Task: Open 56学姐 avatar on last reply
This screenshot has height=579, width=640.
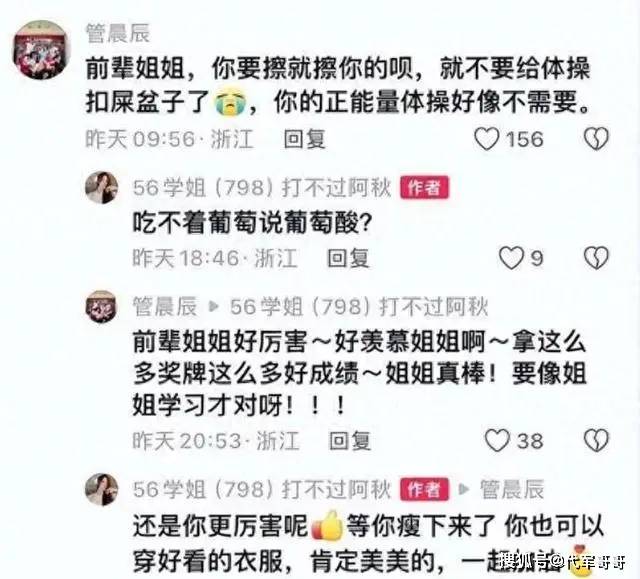Action: pyautogui.click(x=102, y=489)
